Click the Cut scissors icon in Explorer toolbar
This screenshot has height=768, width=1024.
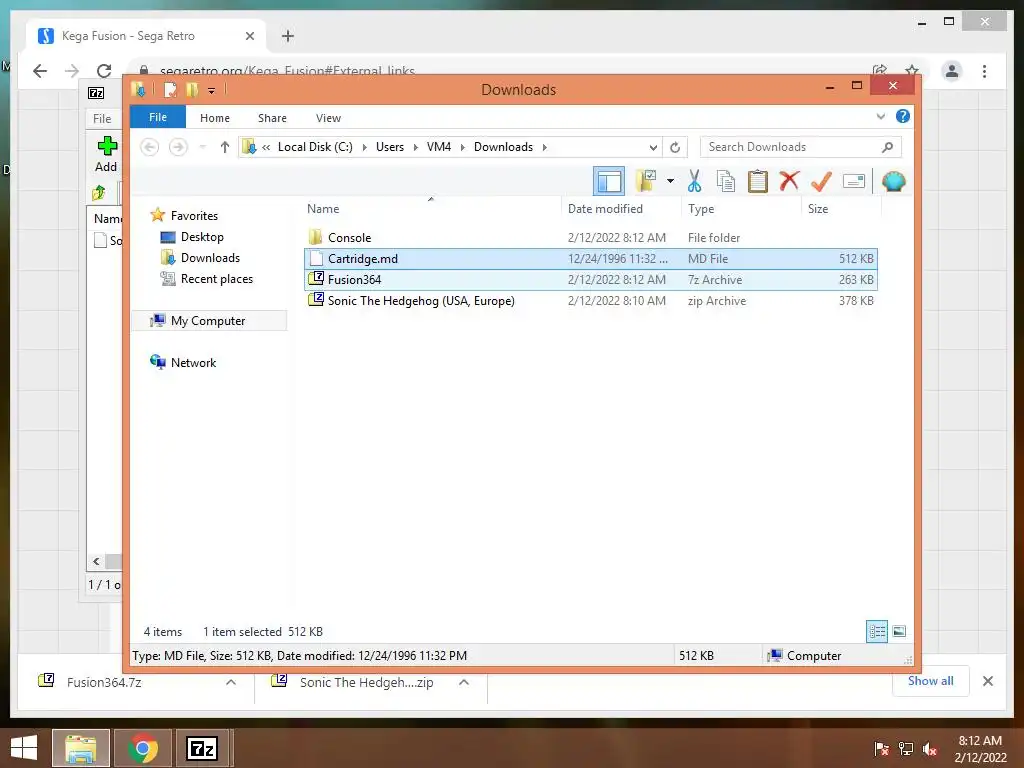click(x=694, y=181)
